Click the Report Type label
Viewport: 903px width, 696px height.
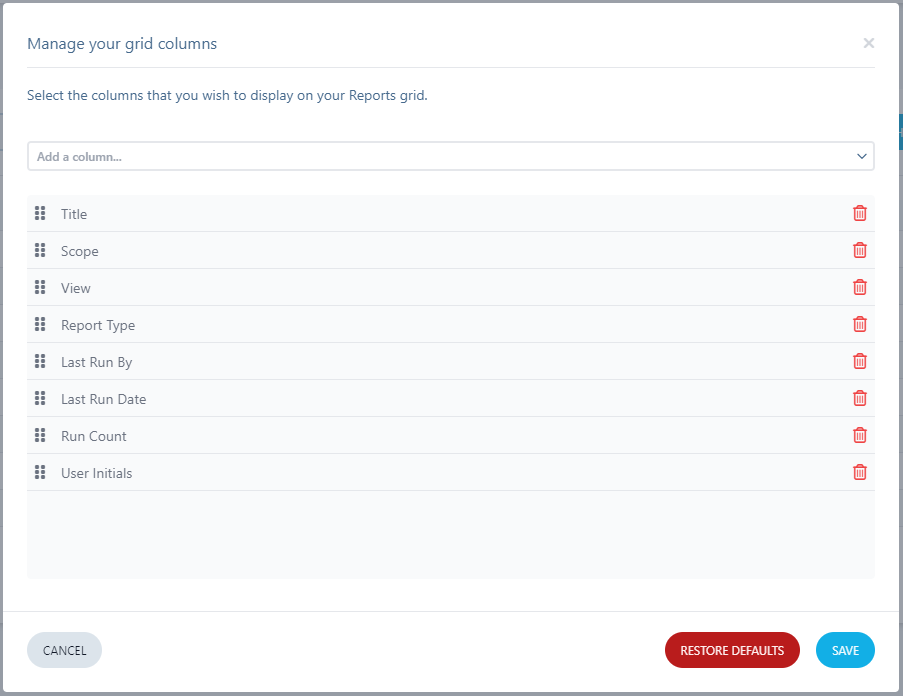98,325
